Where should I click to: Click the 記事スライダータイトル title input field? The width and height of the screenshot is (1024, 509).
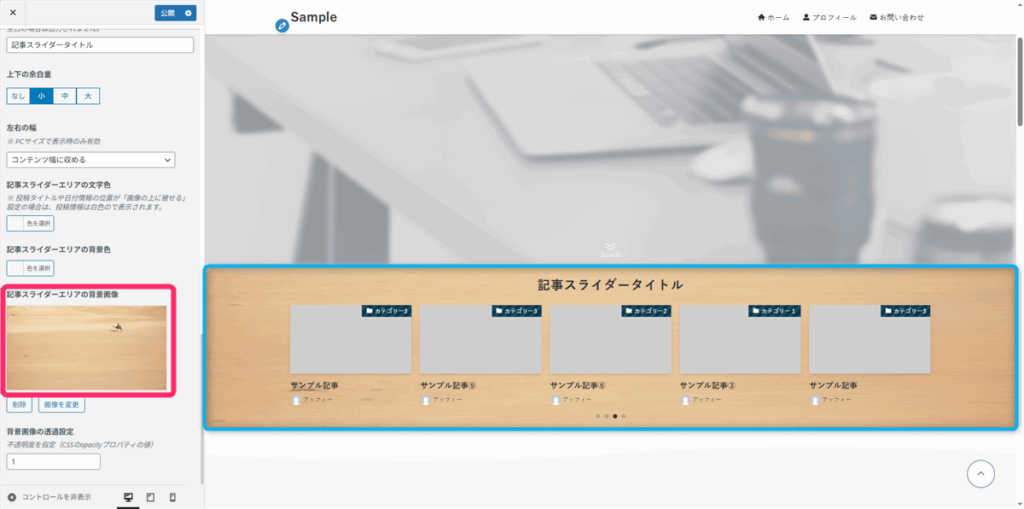100,45
